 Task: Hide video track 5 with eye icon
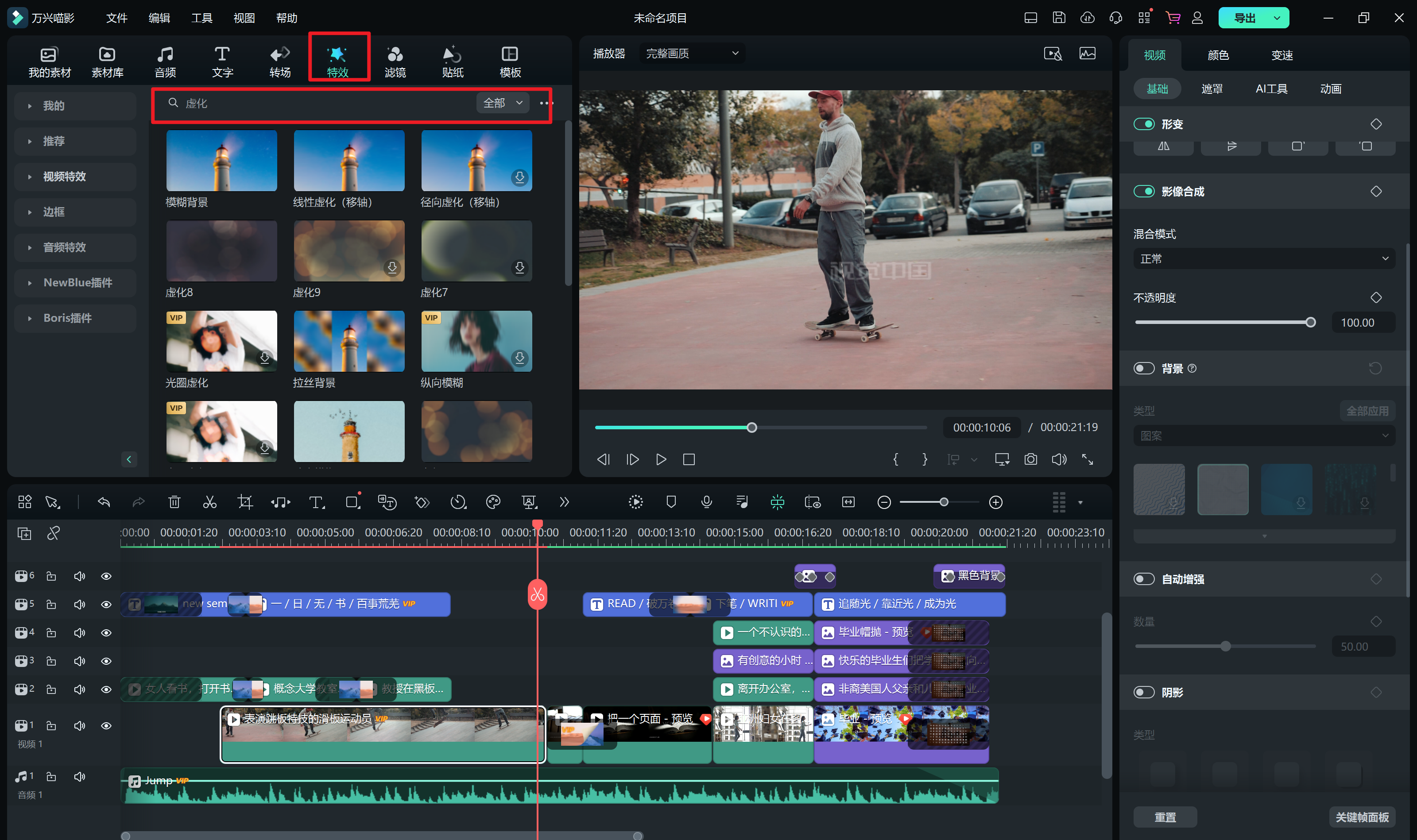click(x=106, y=605)
